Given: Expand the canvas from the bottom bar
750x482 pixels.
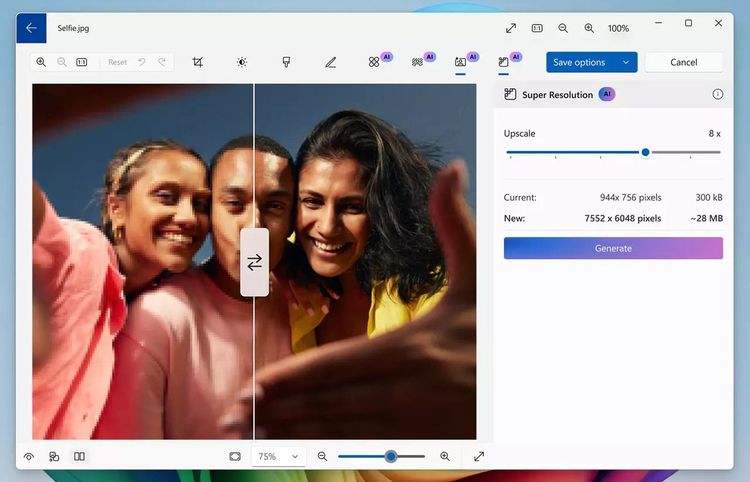Looking at the screenshot, I should 479,457.
